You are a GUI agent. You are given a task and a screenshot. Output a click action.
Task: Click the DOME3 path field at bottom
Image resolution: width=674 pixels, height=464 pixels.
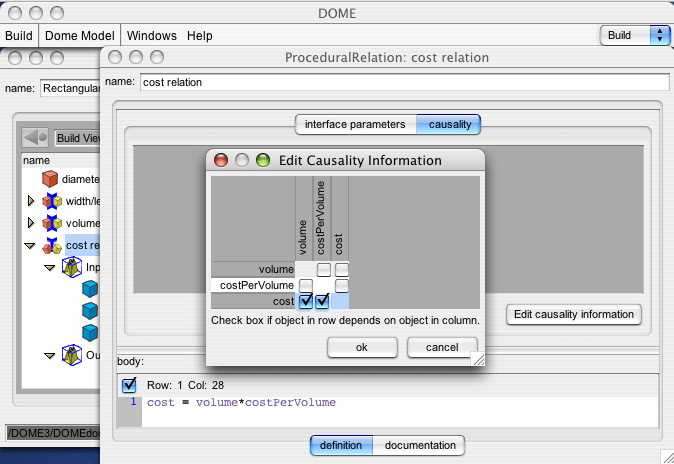click(x=53, y=433)
